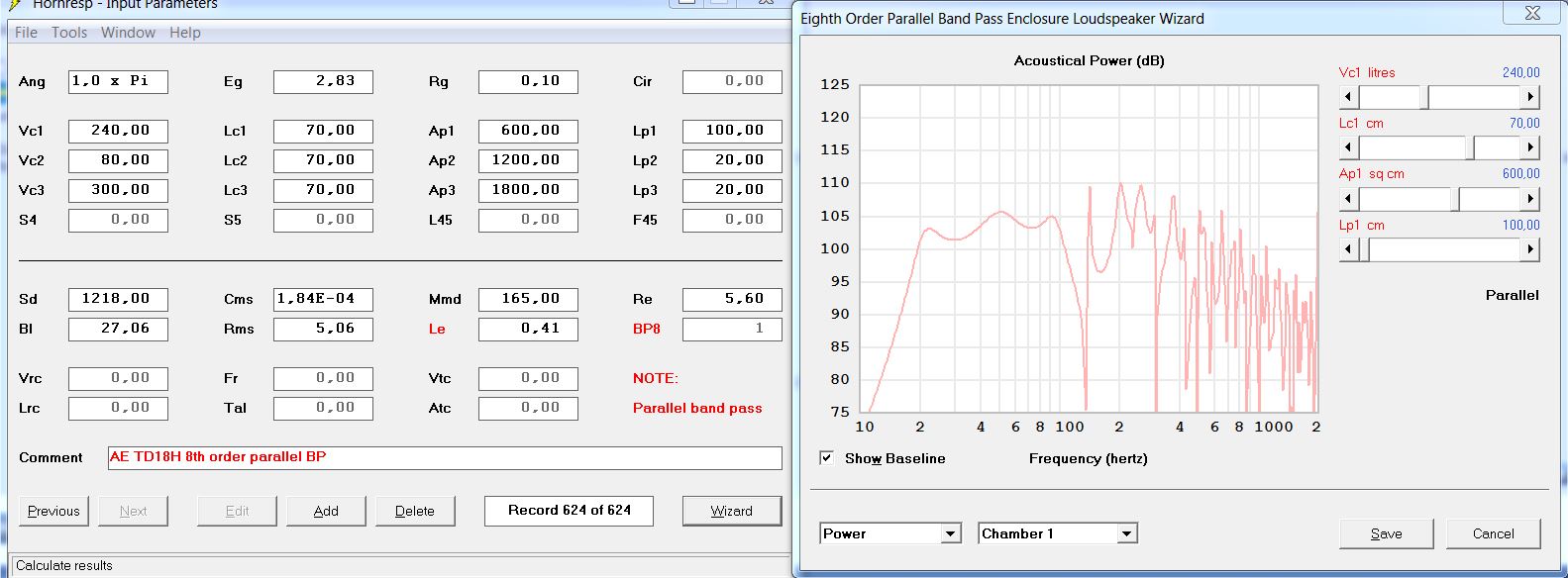Click the Comment text field

click(x=445, y=457)
